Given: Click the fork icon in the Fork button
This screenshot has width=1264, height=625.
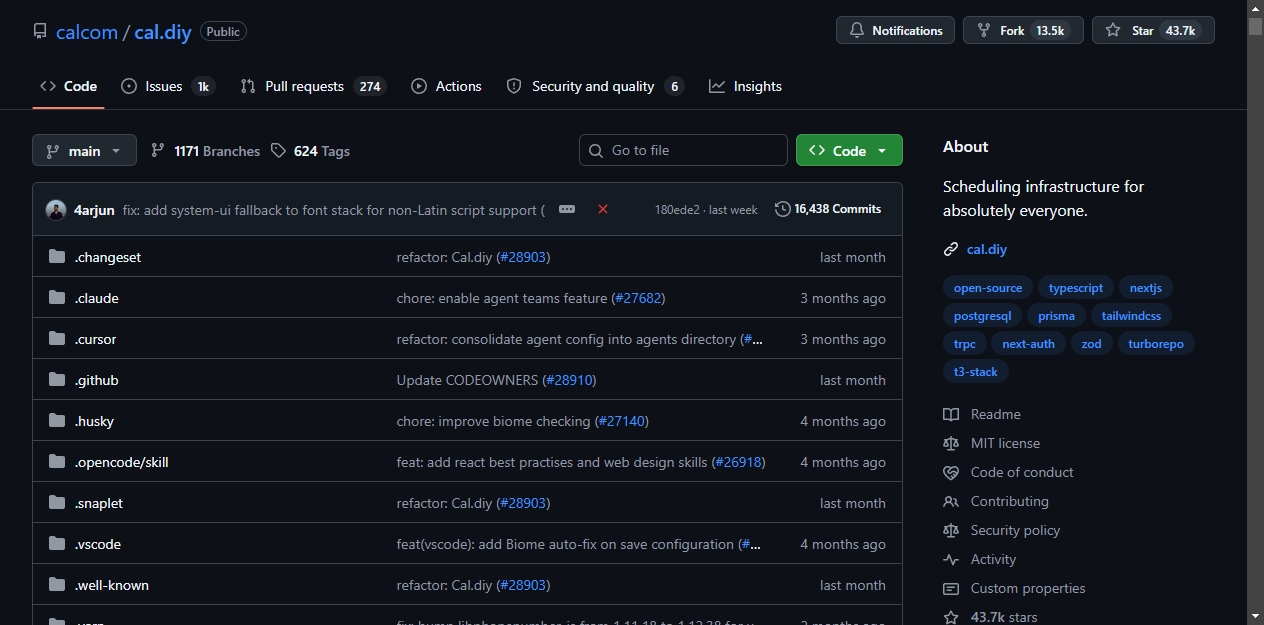Looking at the screenshot, I should [984, 31].
